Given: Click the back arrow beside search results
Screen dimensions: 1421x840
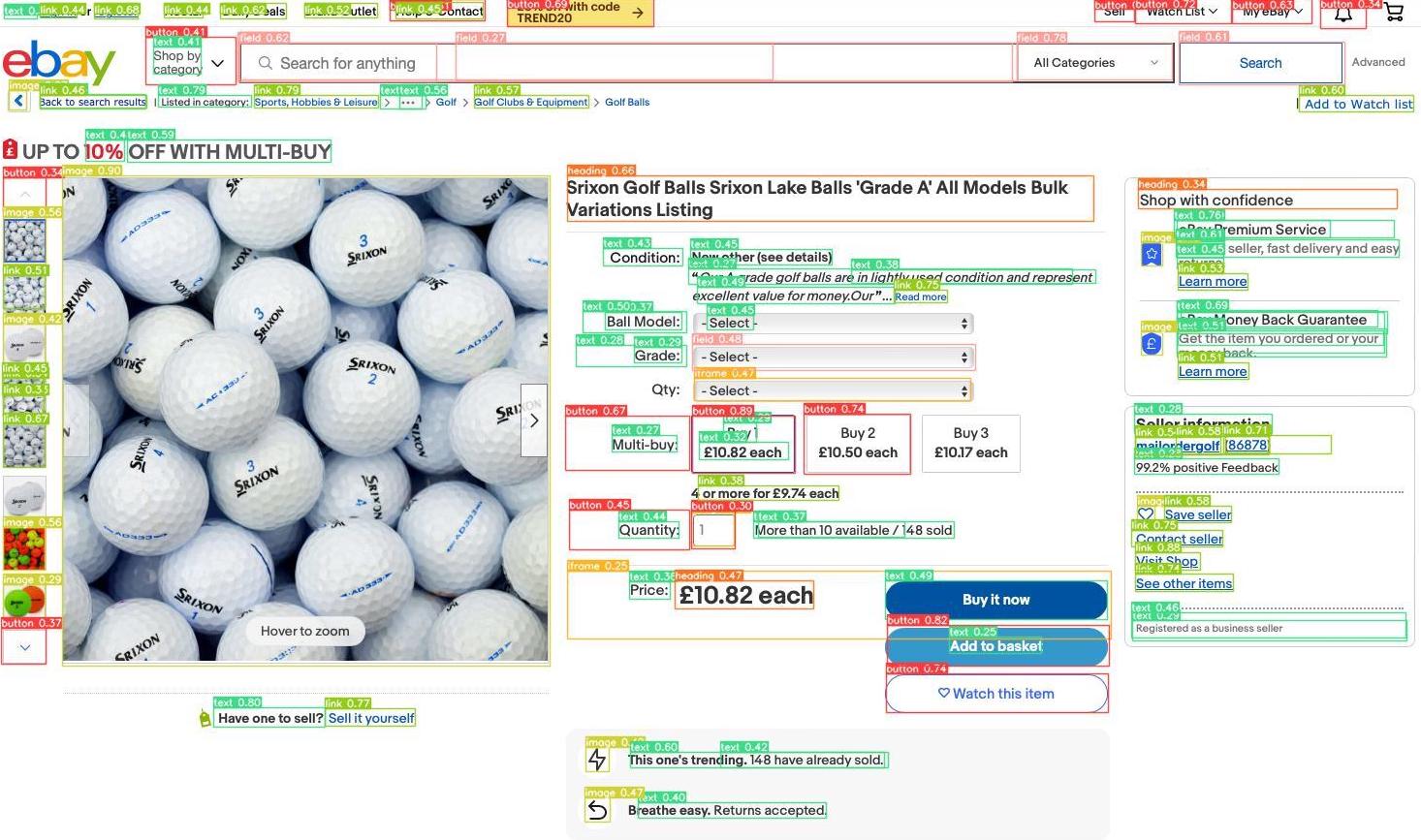Looking at the screenshot, I should click(18, 102).
